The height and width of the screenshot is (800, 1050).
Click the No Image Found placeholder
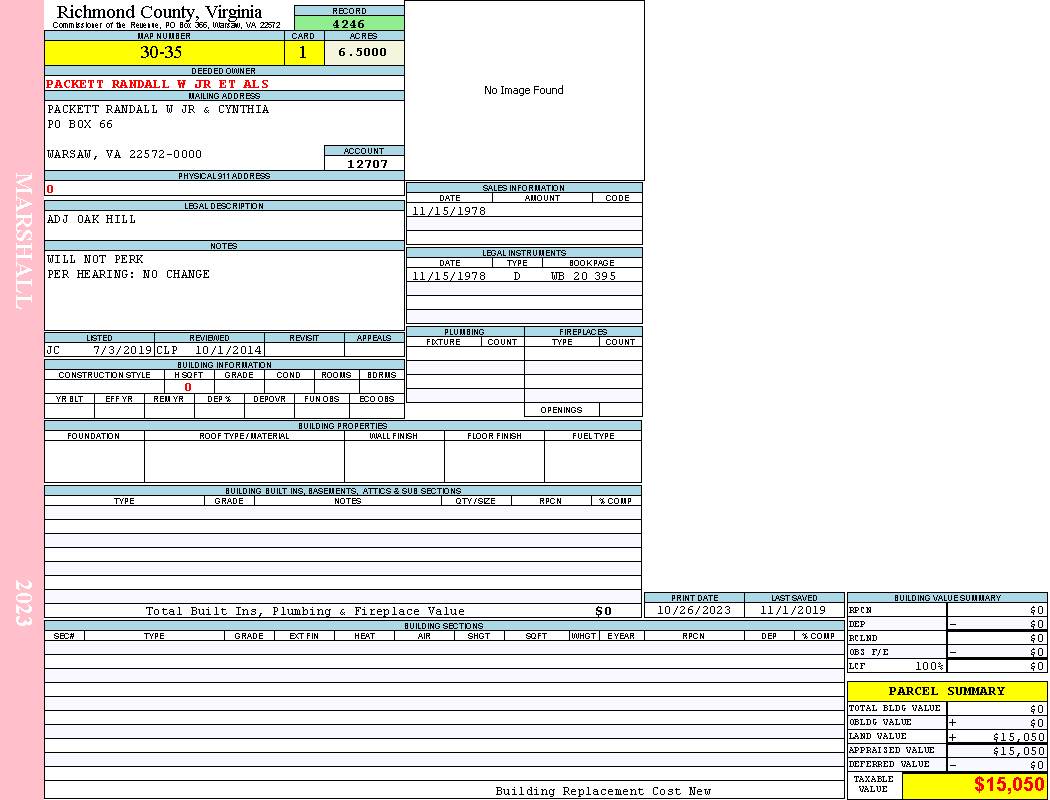[x=523, y=90]
